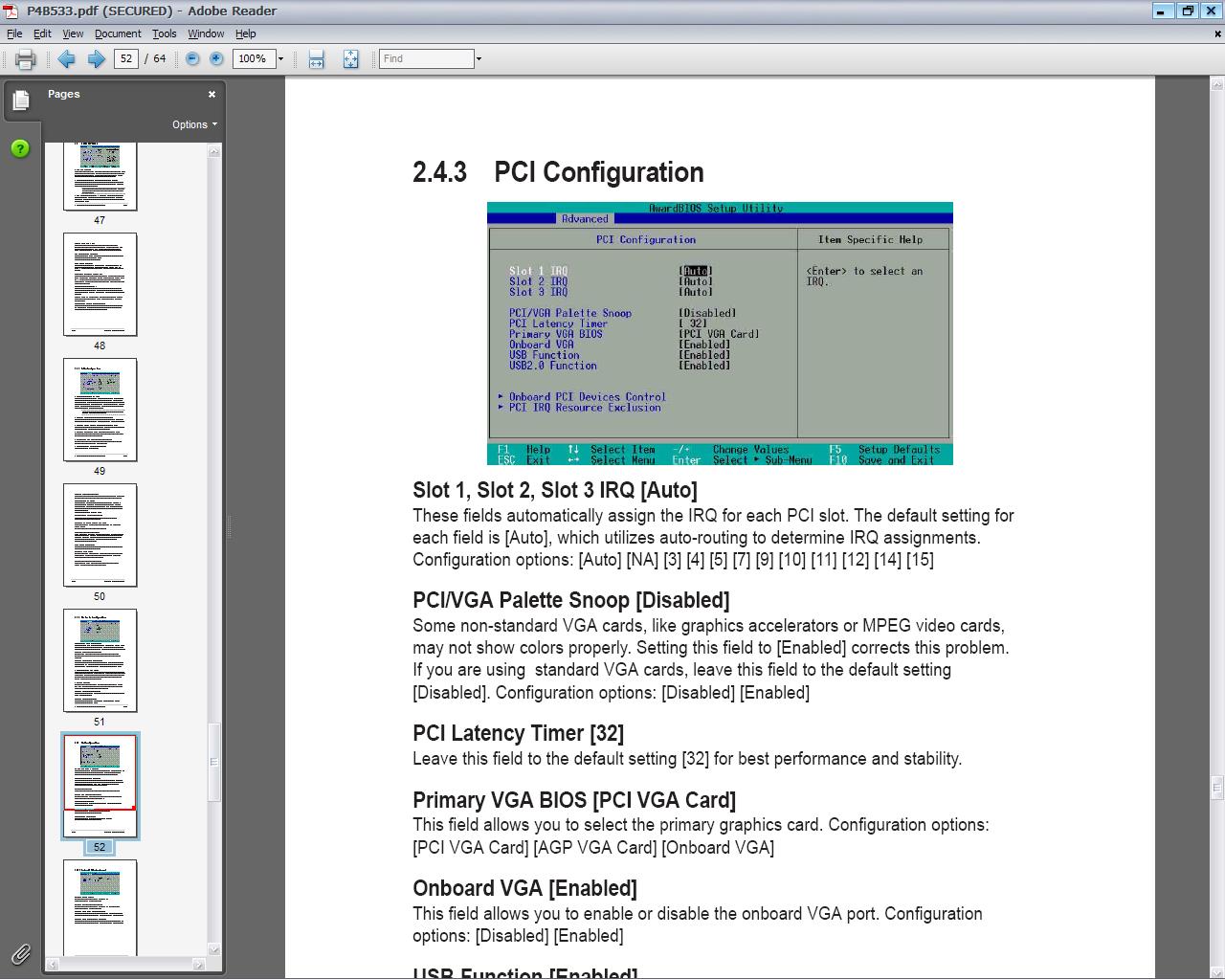Click the PCI Latency Timer [32] heading
Image resolution: width=1225 pixels, height=980 pixels.
[518, 733]
